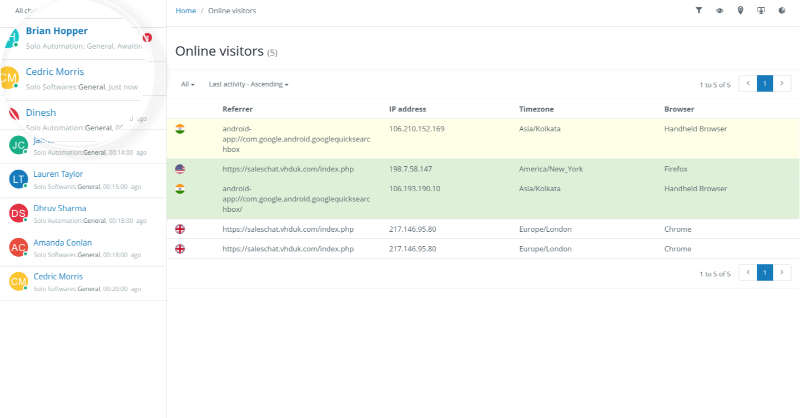Click Asia/Kolkata in the 106.210.152.169 row

point(539,129)
